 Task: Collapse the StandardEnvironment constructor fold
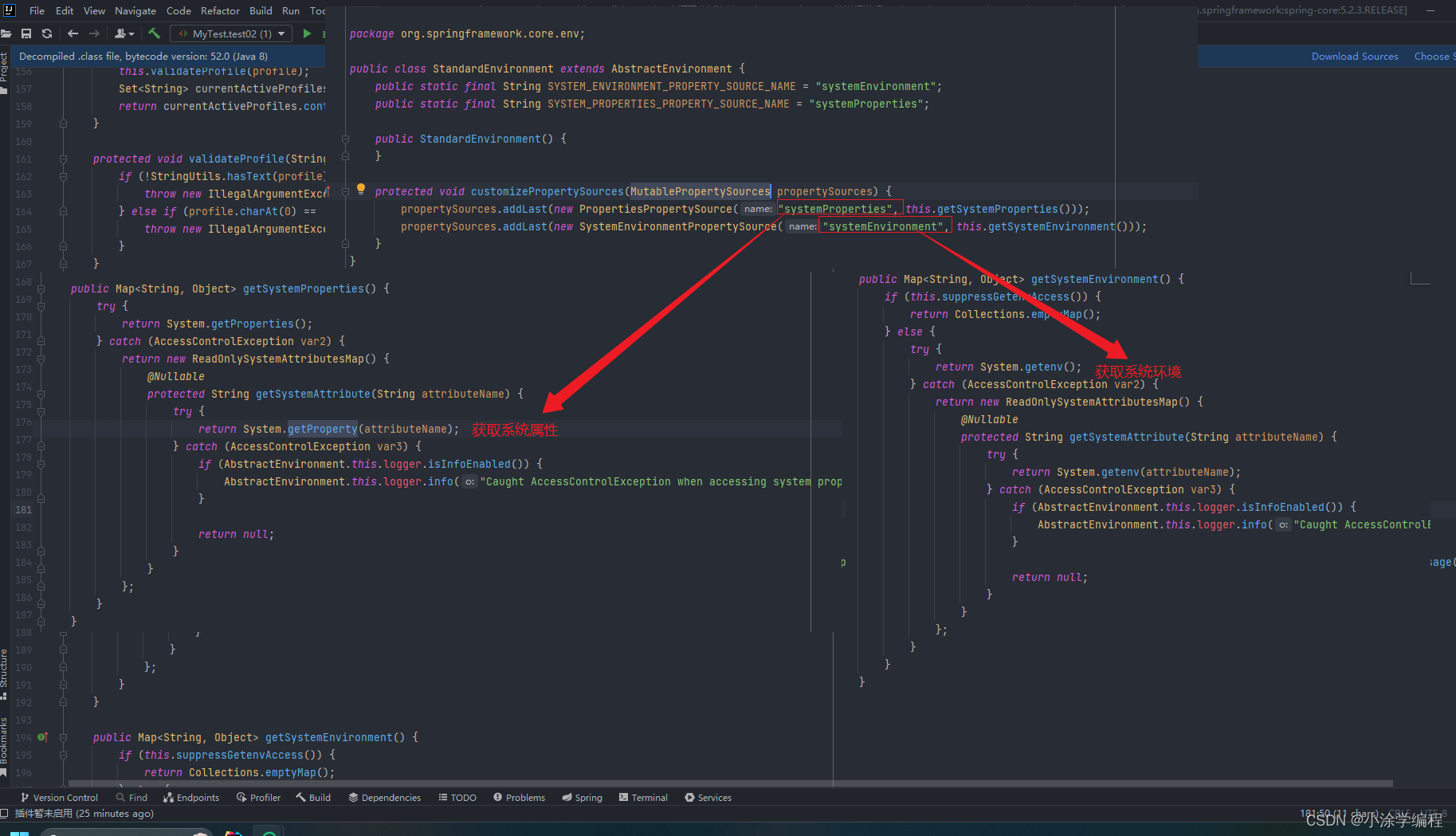pyautogui.click(x=346, y=139)
